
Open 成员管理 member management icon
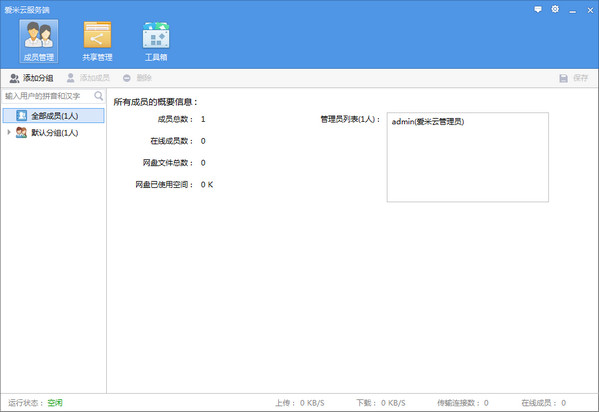(39, 41)
